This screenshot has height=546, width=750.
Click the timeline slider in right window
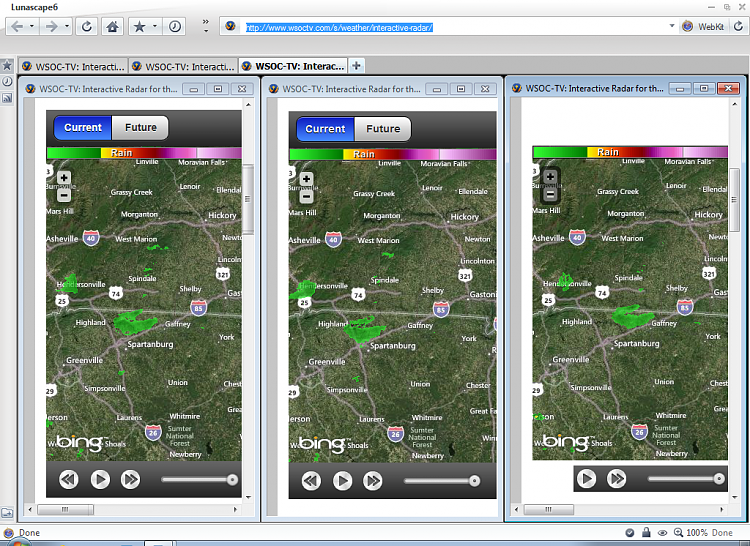pos(686,479)
